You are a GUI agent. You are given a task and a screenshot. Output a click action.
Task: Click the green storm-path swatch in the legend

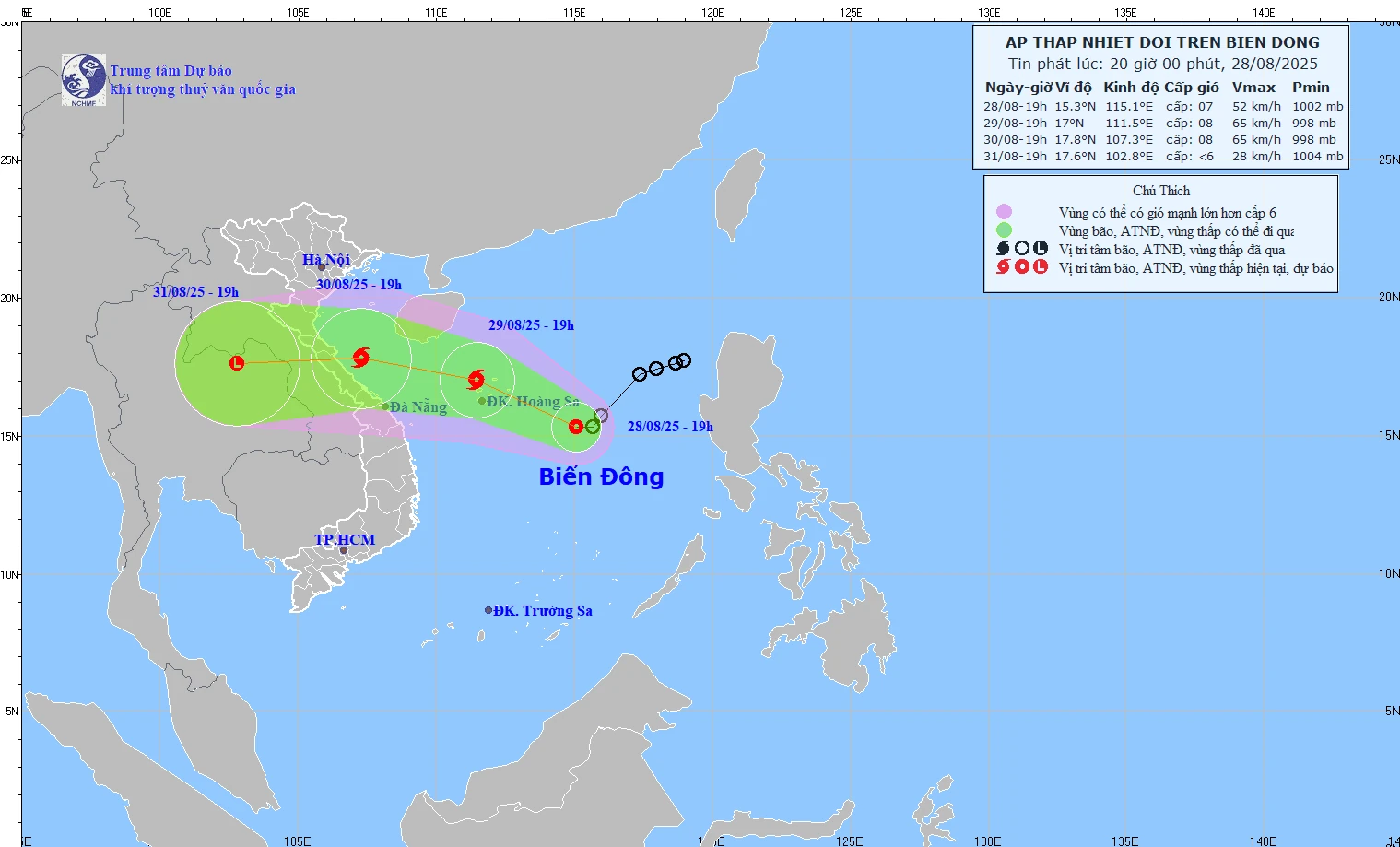click(x=1004, y=230)
